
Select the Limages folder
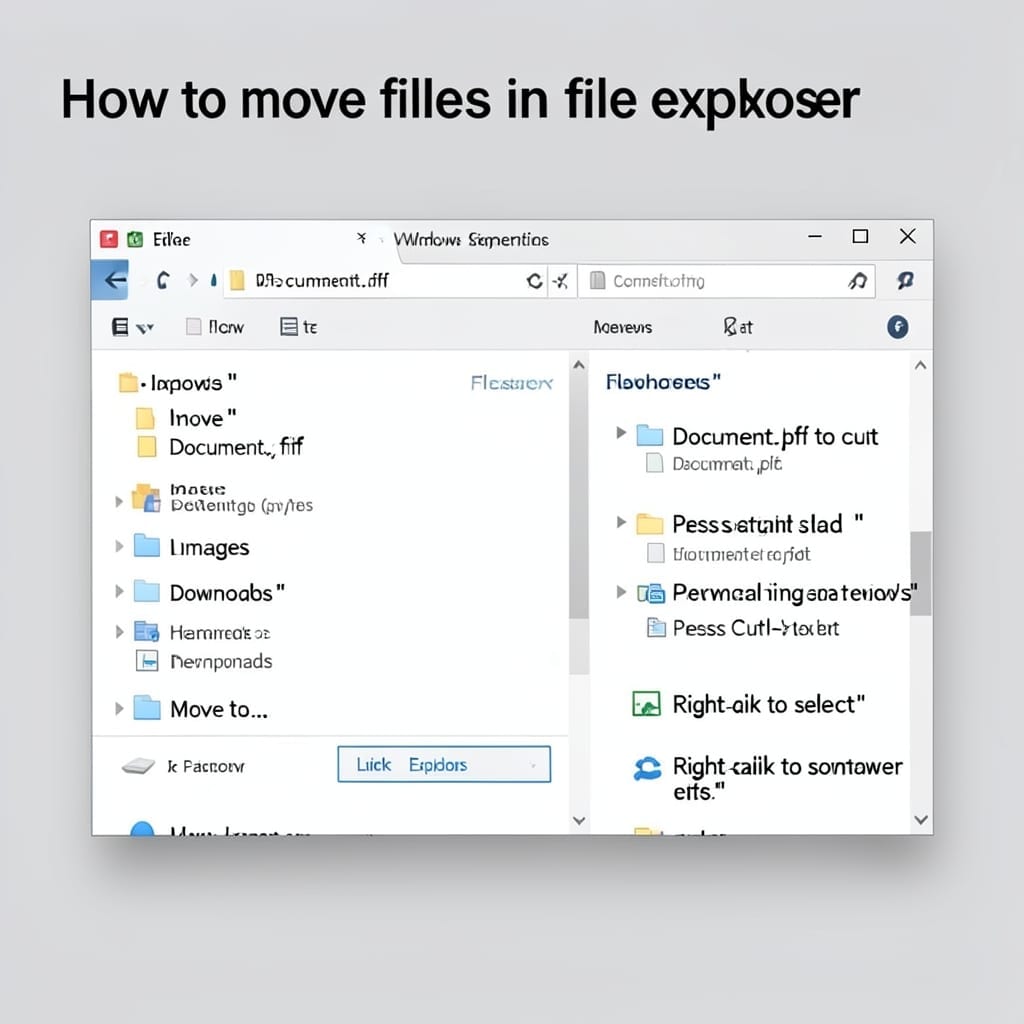coord(191,547)
